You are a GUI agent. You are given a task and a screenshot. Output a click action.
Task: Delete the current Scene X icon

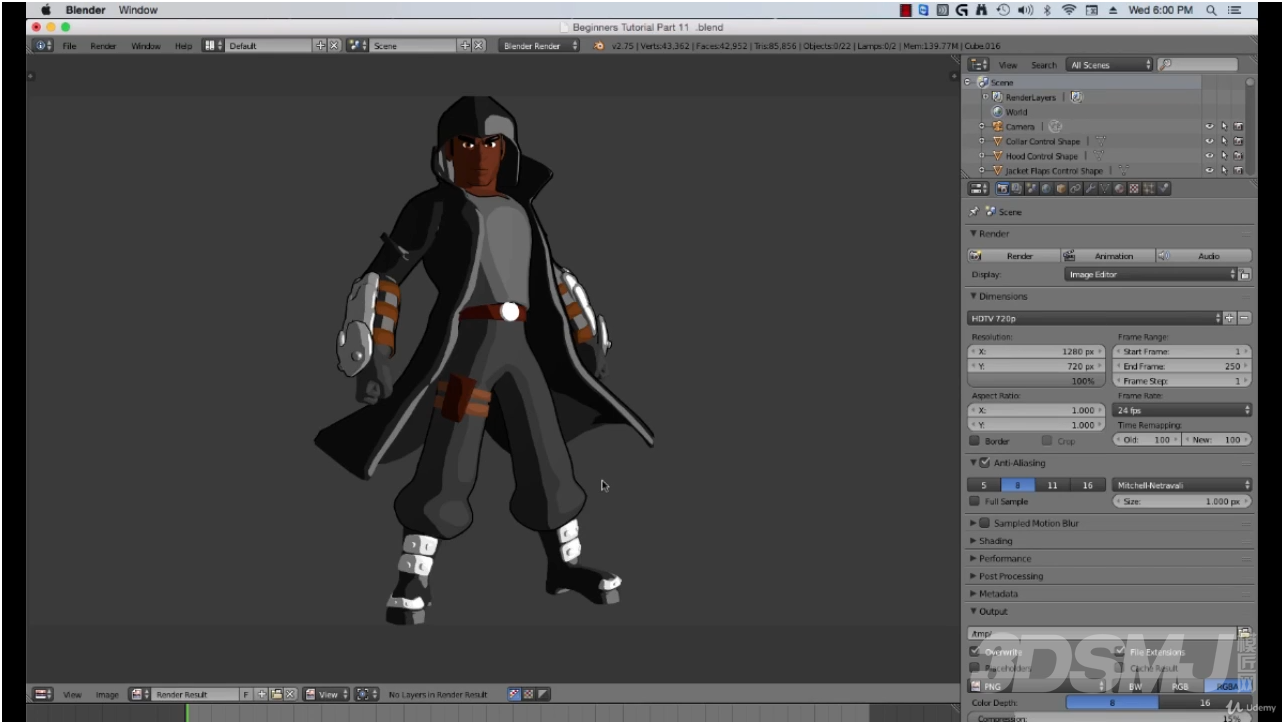[478, 46]
